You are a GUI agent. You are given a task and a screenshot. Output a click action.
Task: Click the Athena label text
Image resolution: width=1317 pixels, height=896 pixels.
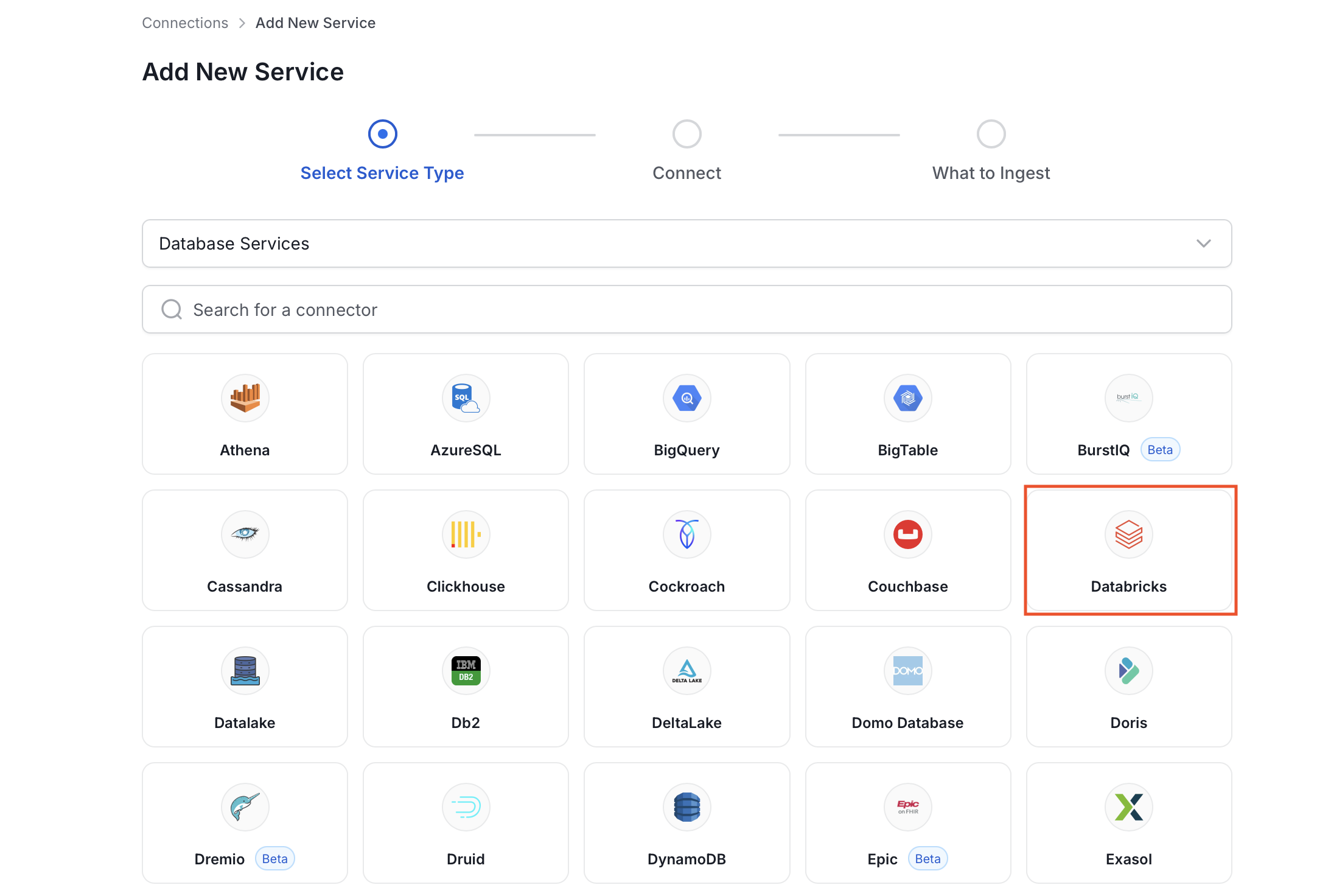pos(245,450)
